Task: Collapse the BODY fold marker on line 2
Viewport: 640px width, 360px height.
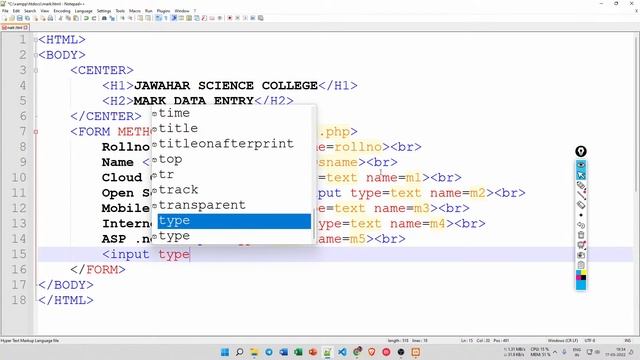Action: [x=36, y=55]
